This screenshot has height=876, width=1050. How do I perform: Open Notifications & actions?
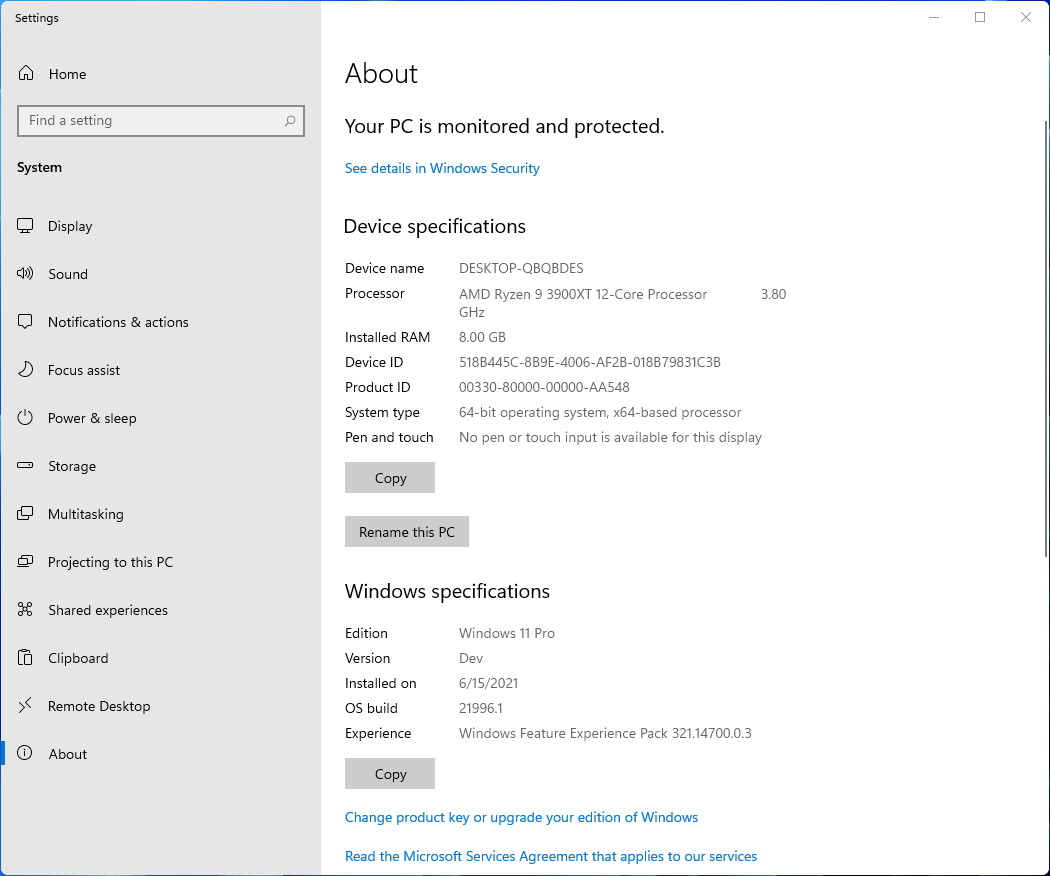[x=118, y=322]
